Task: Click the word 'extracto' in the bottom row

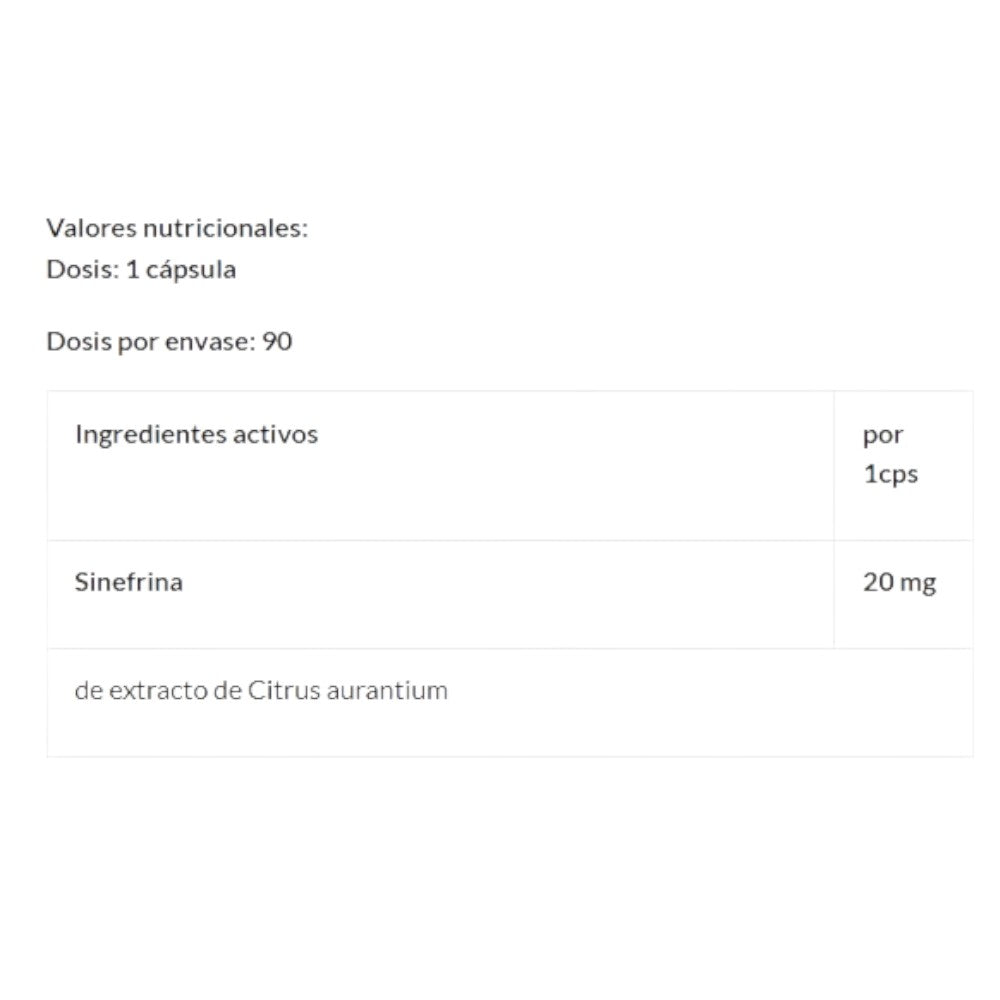Action: pyautogui.click(x=152, y=691)
